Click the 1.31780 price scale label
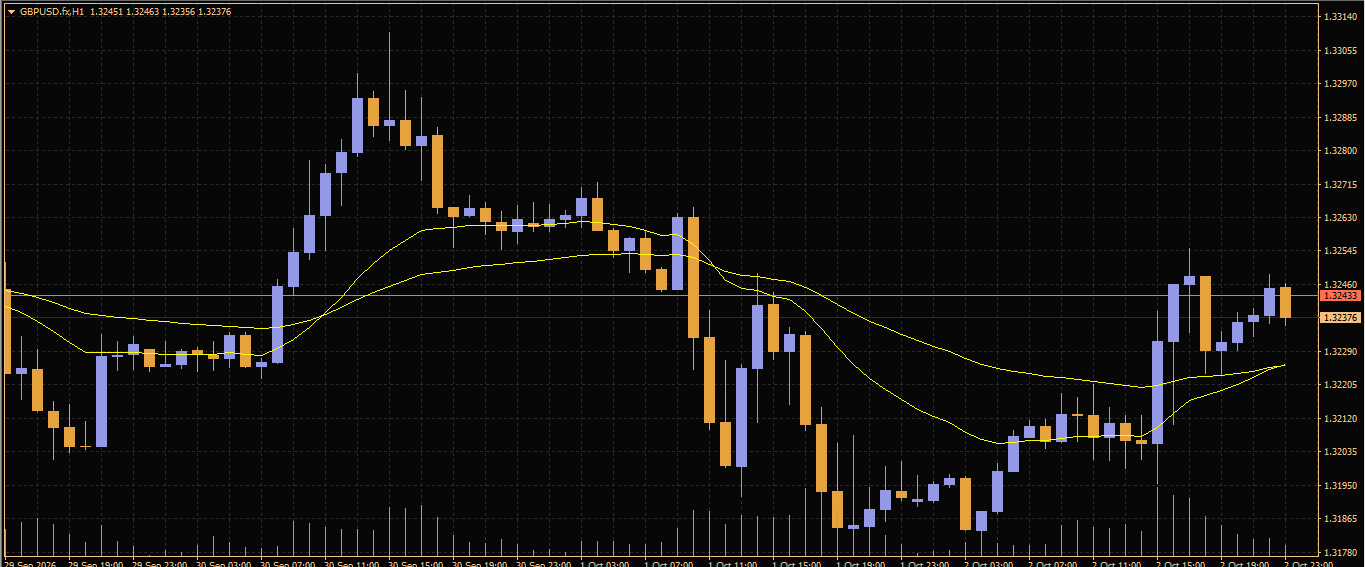The image size is (1365, 567). [1340, 552]
